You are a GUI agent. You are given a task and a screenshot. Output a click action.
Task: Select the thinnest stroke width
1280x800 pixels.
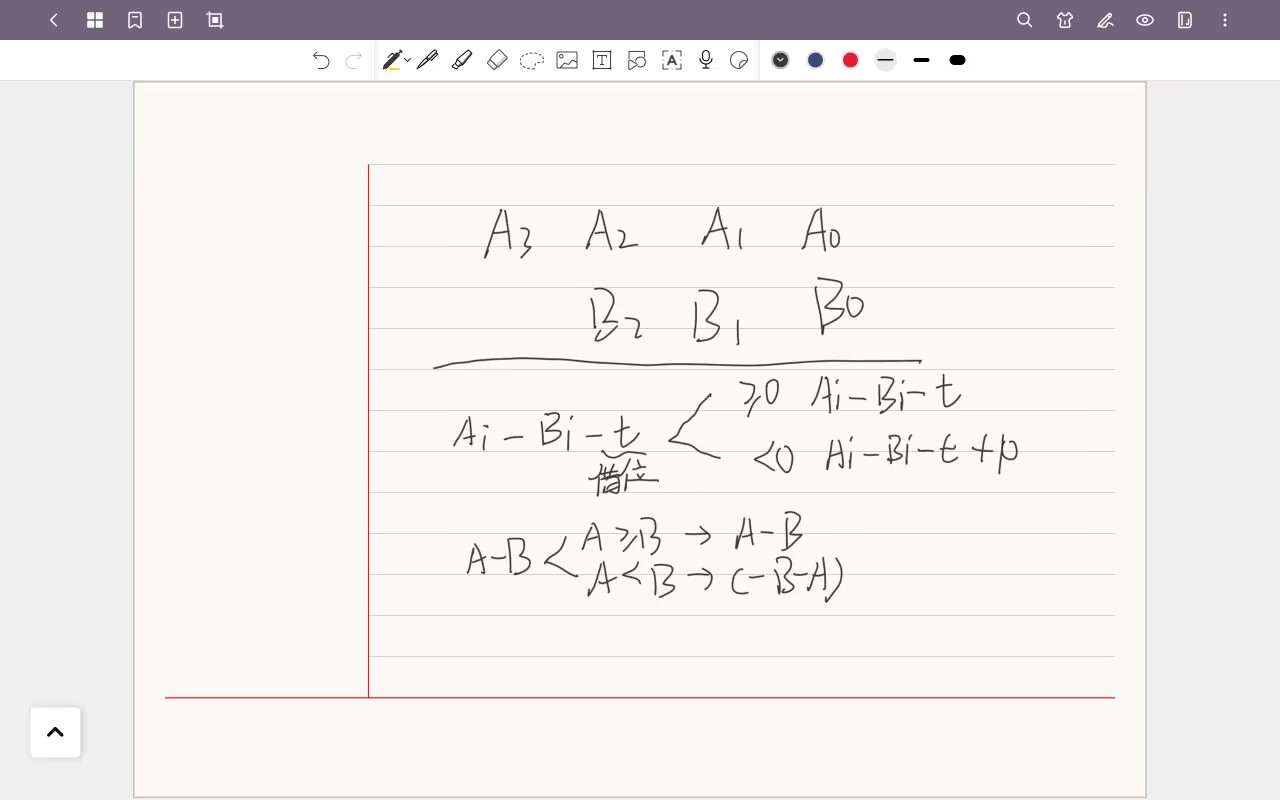pos(885,60)
